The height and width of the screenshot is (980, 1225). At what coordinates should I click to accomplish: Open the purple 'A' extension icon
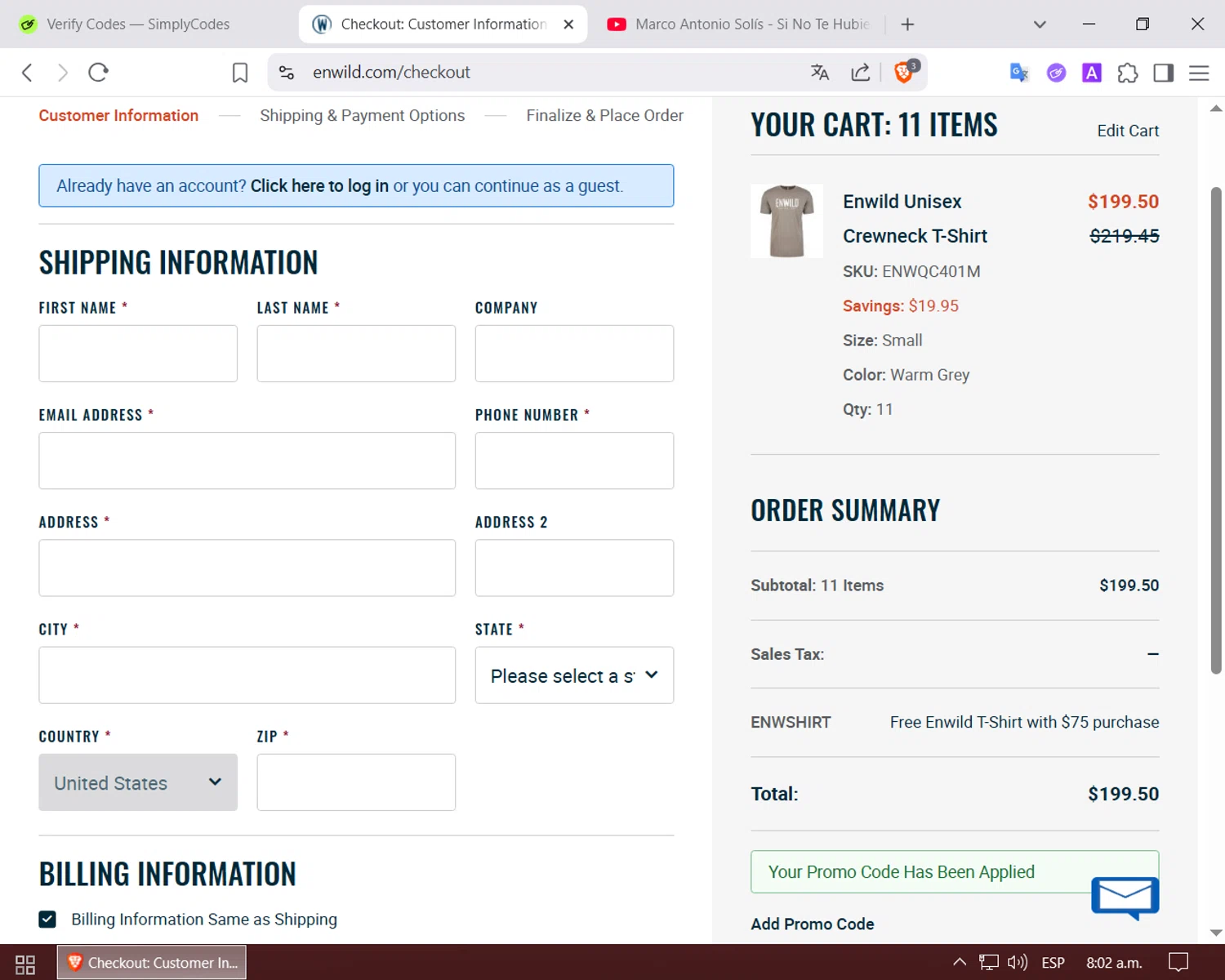1092,73
